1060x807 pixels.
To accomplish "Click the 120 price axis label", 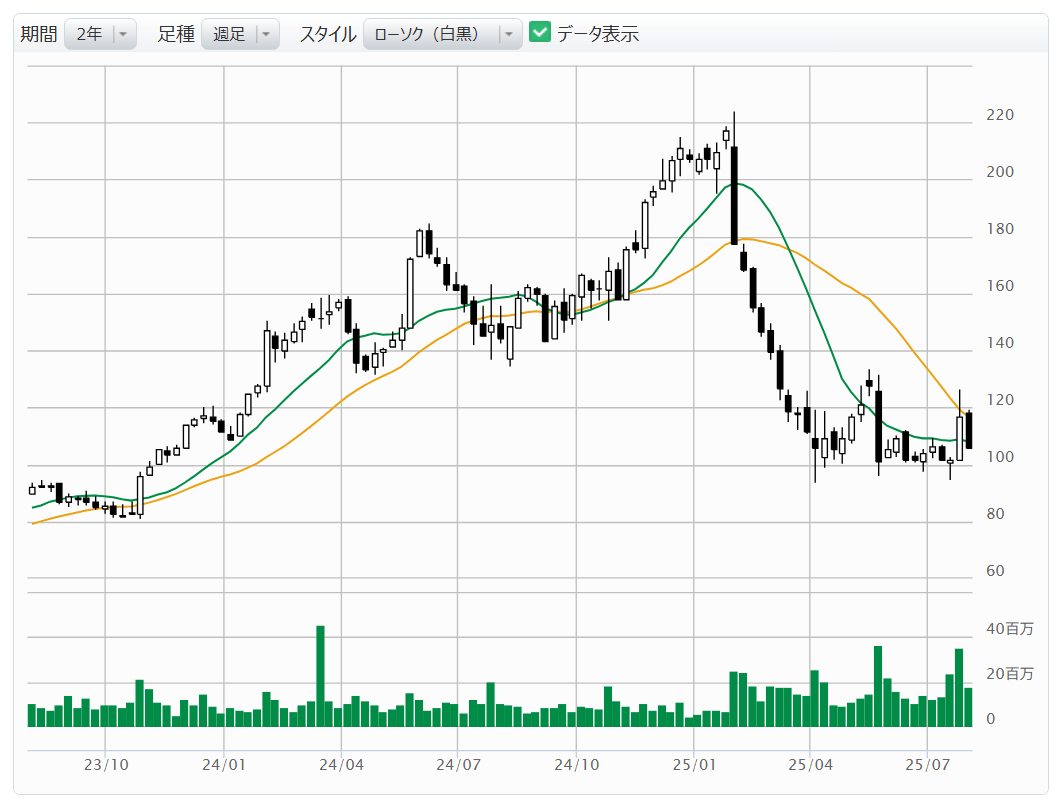I will 1000,400.
